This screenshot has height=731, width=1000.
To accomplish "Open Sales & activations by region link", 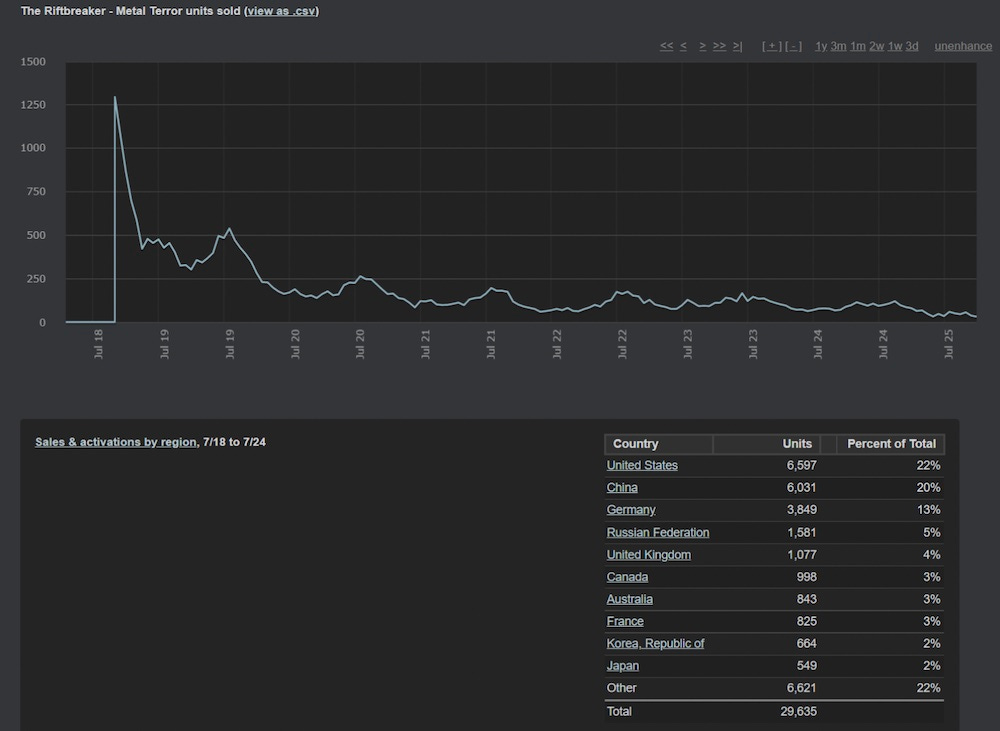I will (x=115, y=442).
